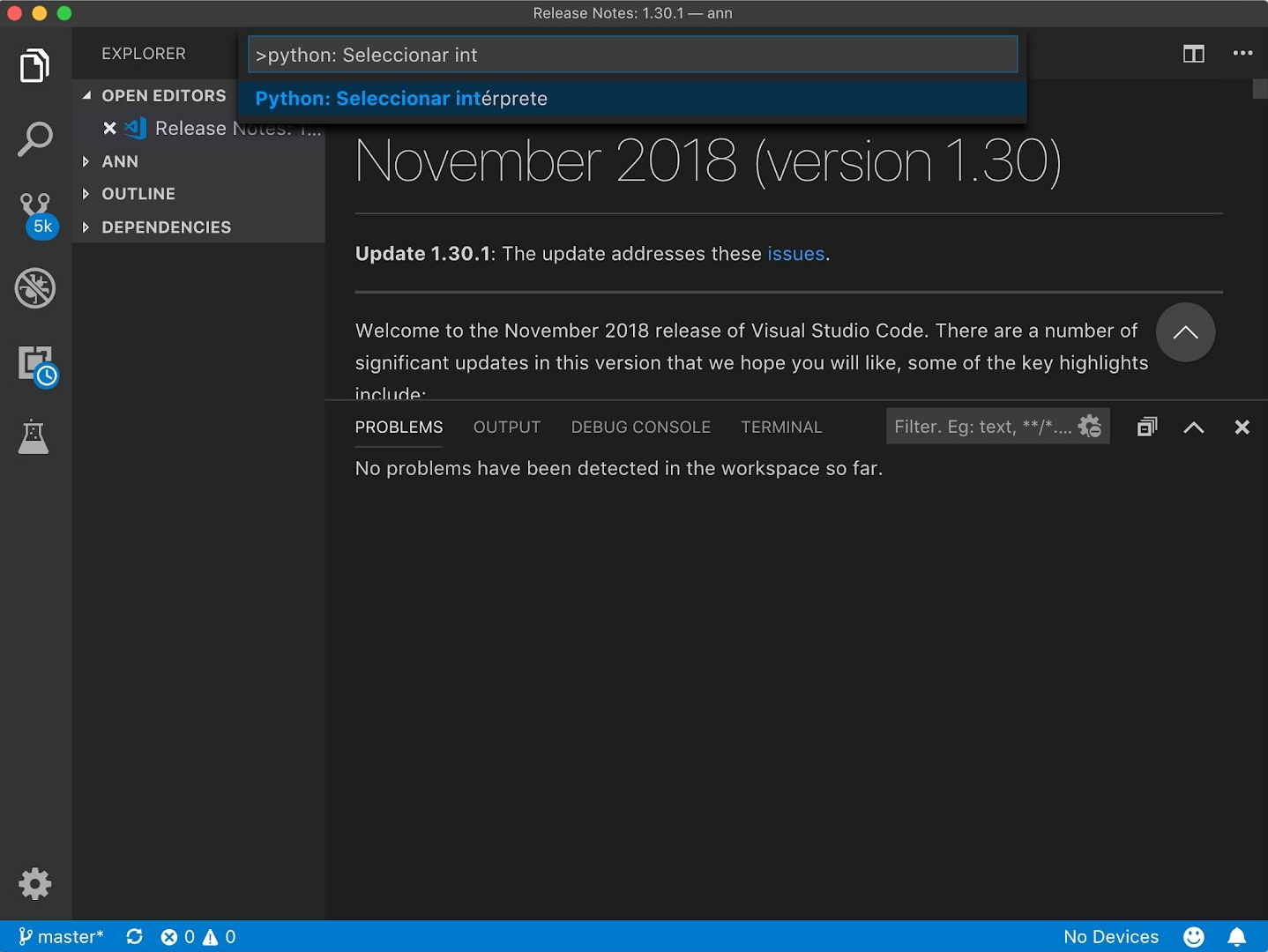Switch to the OUTPUT tab
The width and height of the screenshot is (1268, 952).
pos(507,428)
